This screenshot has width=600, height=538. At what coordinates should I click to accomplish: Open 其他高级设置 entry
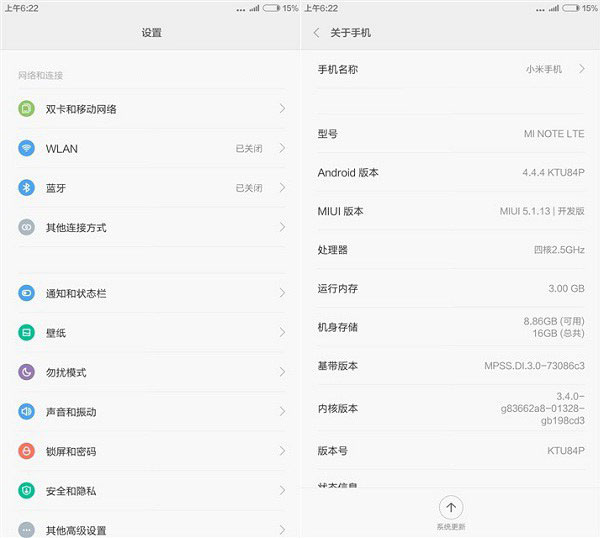[x=151, y=525]
